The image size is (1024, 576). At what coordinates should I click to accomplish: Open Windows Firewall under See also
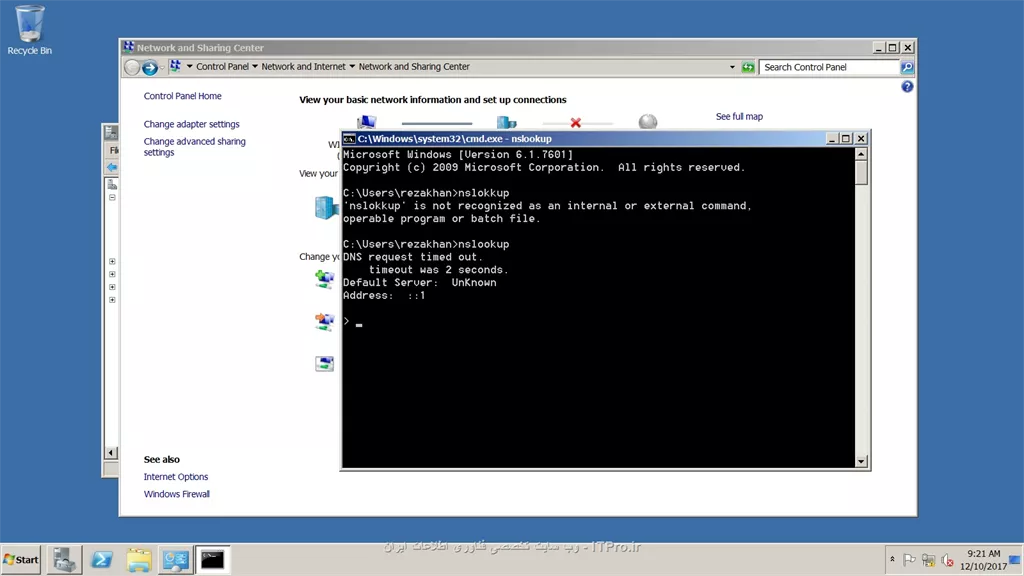176,494
